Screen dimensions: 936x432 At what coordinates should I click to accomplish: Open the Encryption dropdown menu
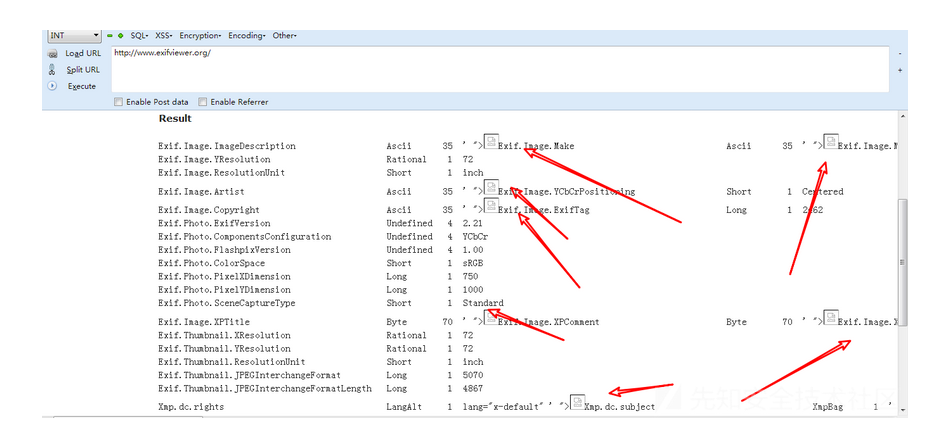click(200, 36)
